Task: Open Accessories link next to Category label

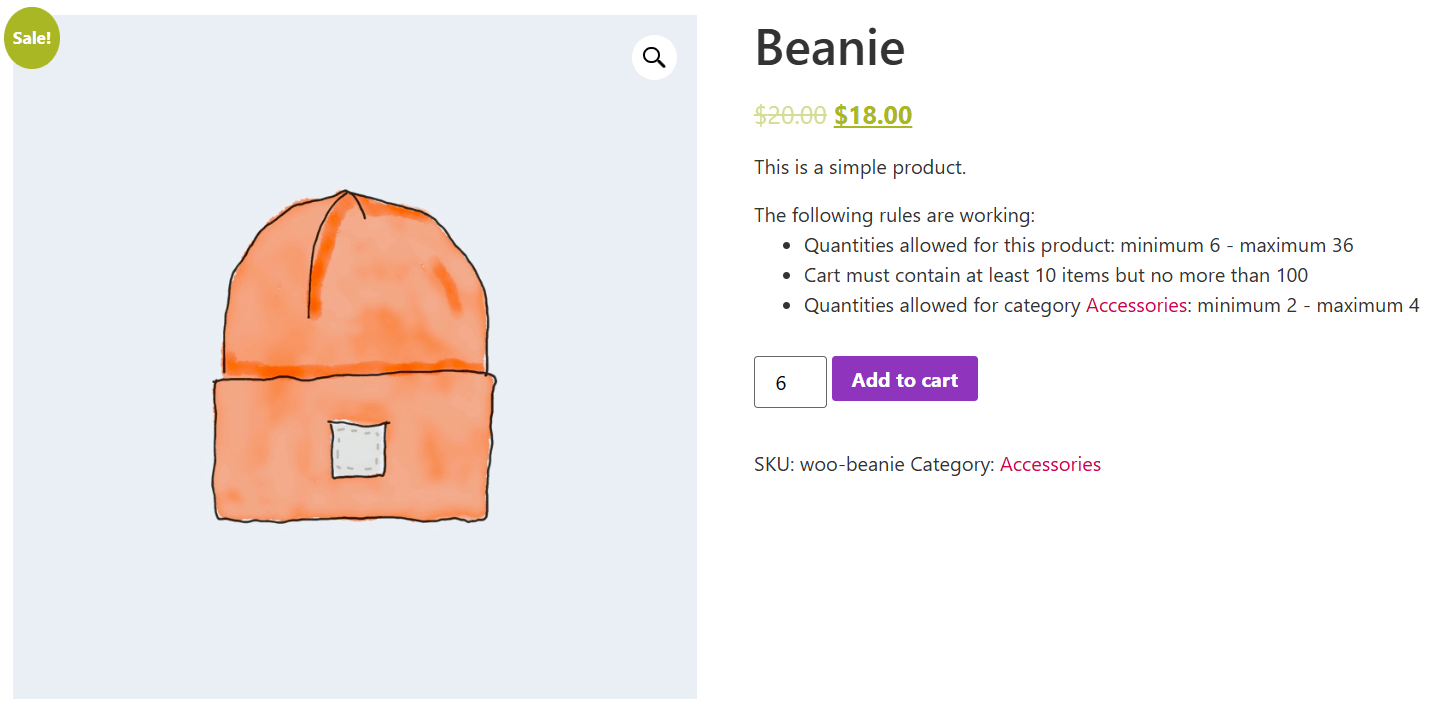Action: (1050, 464)
